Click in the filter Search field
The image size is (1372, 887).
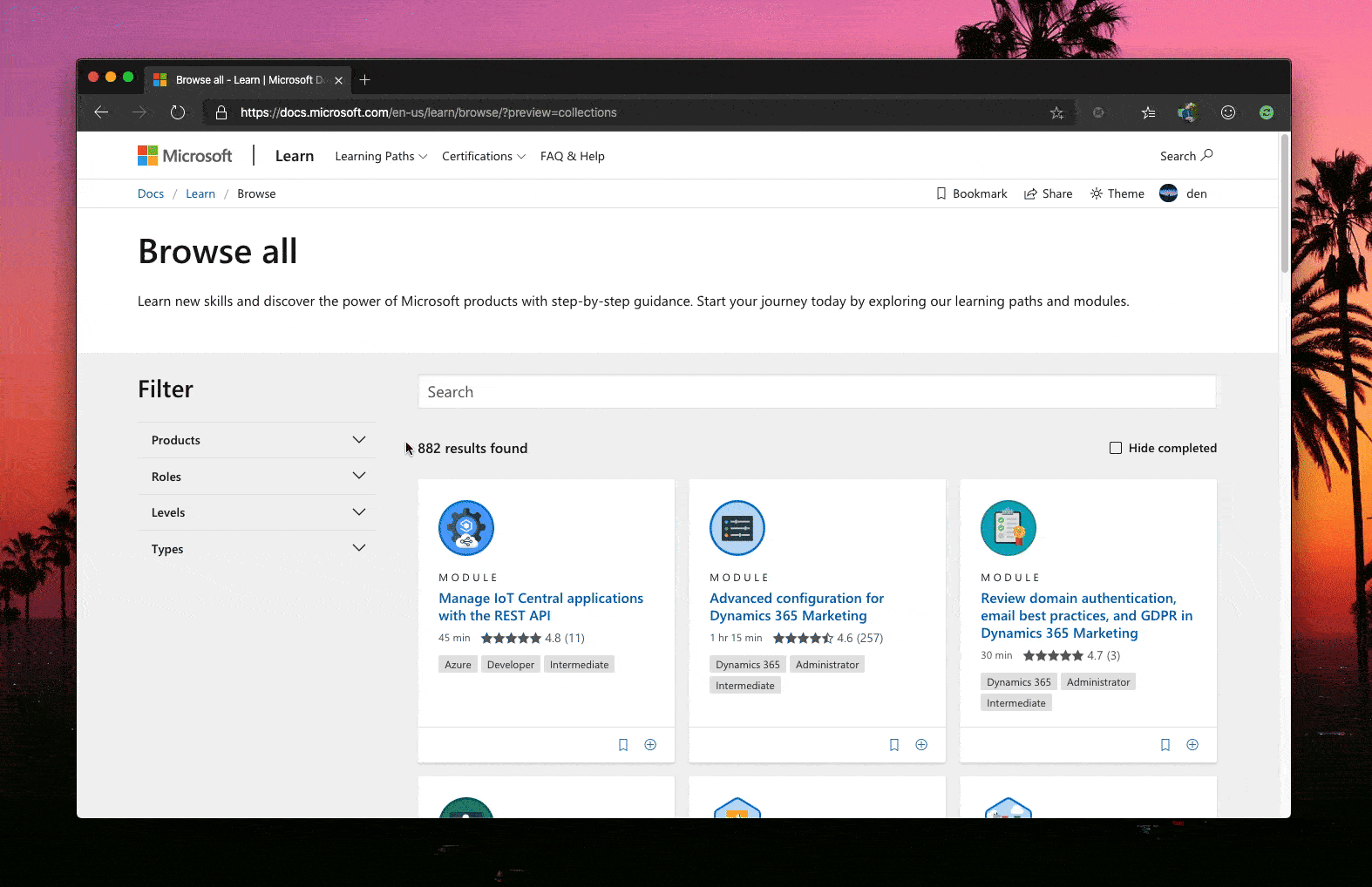(817, 392)
